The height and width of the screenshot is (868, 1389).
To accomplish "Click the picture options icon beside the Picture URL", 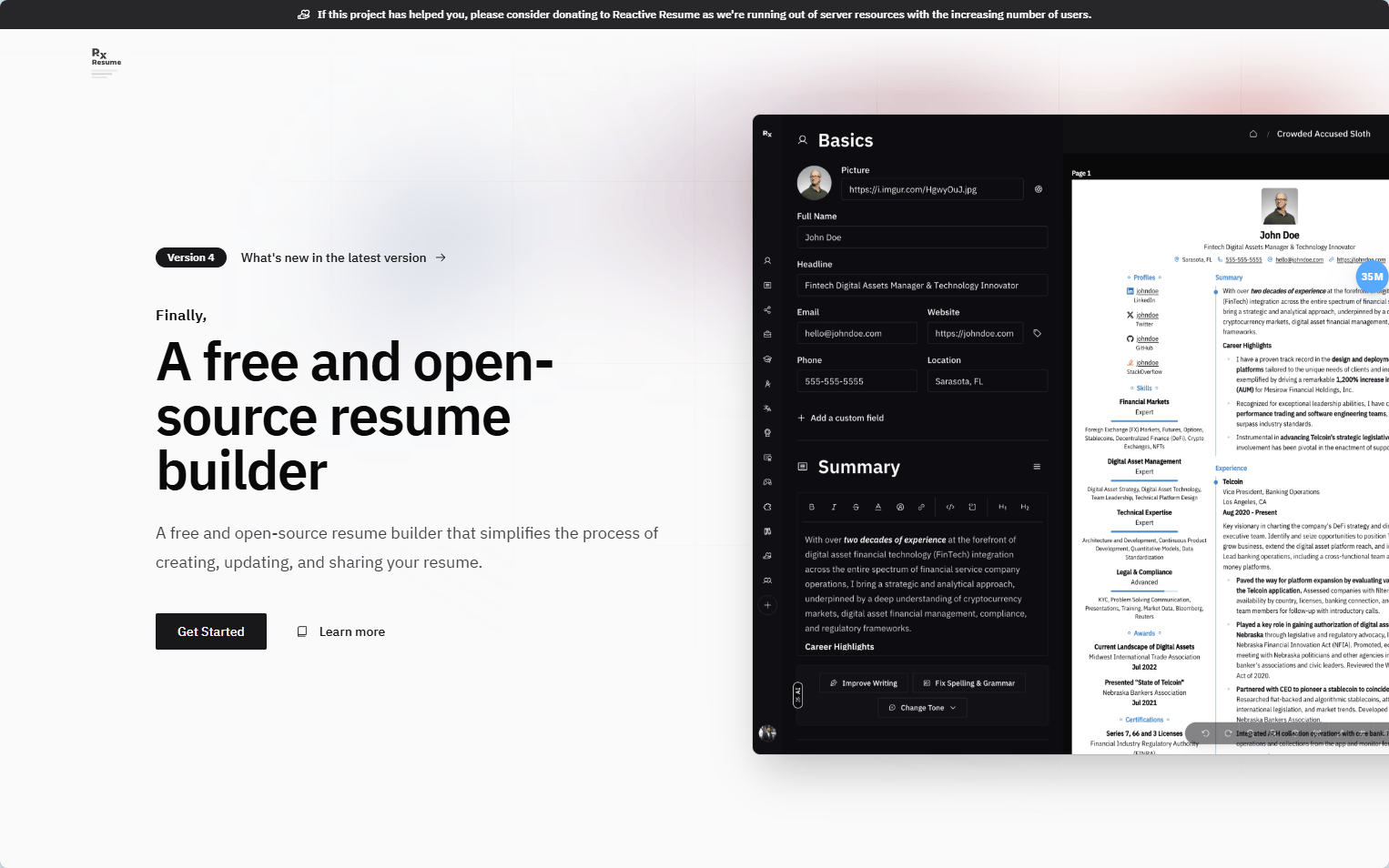I will coord(1038,189).
